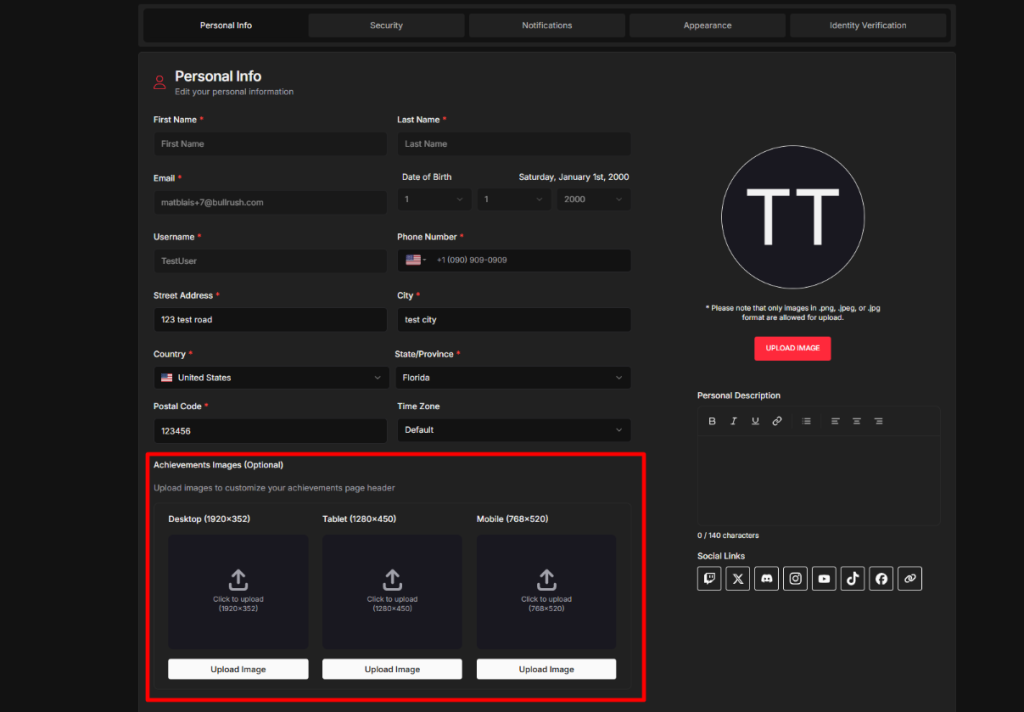Image resolution: width=1024 pixels, height=712 pixels.
Task: Expand the Time Zone Default dropdown
Action: pos(514,430)
